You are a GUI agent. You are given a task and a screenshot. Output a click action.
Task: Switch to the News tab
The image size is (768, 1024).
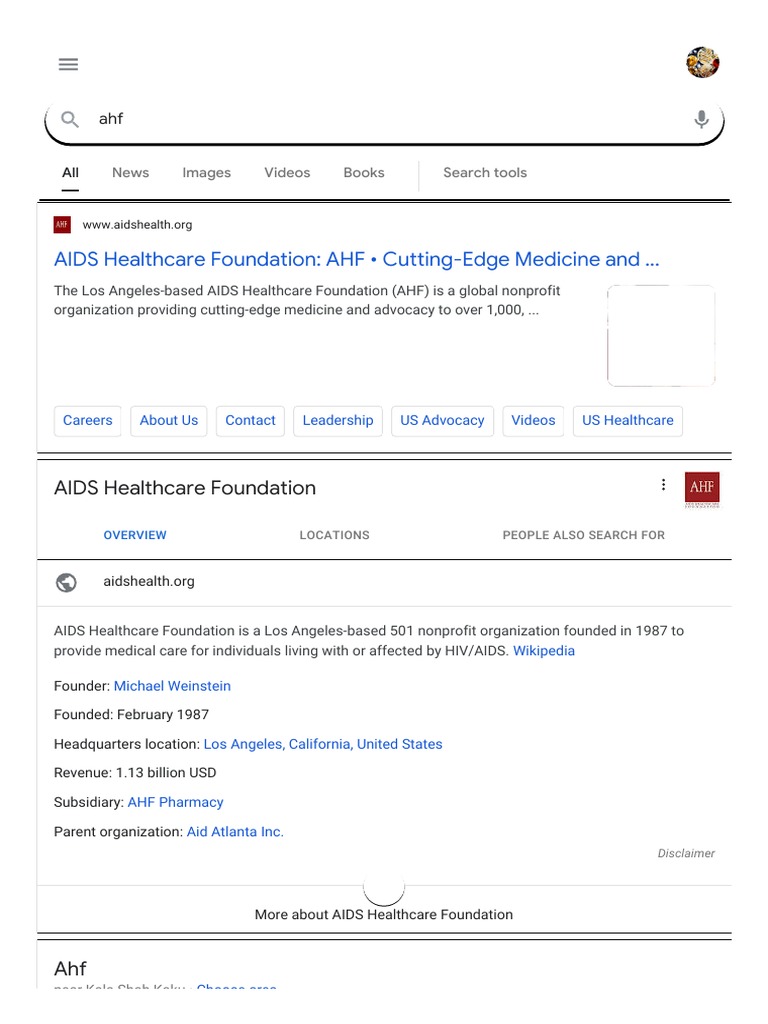click(130, 172)
